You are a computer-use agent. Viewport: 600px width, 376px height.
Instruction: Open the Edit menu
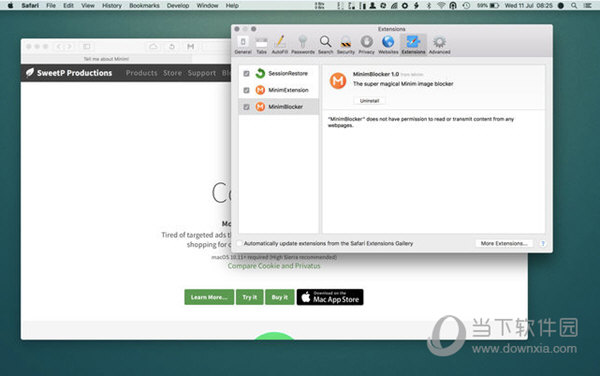(68, 5)
